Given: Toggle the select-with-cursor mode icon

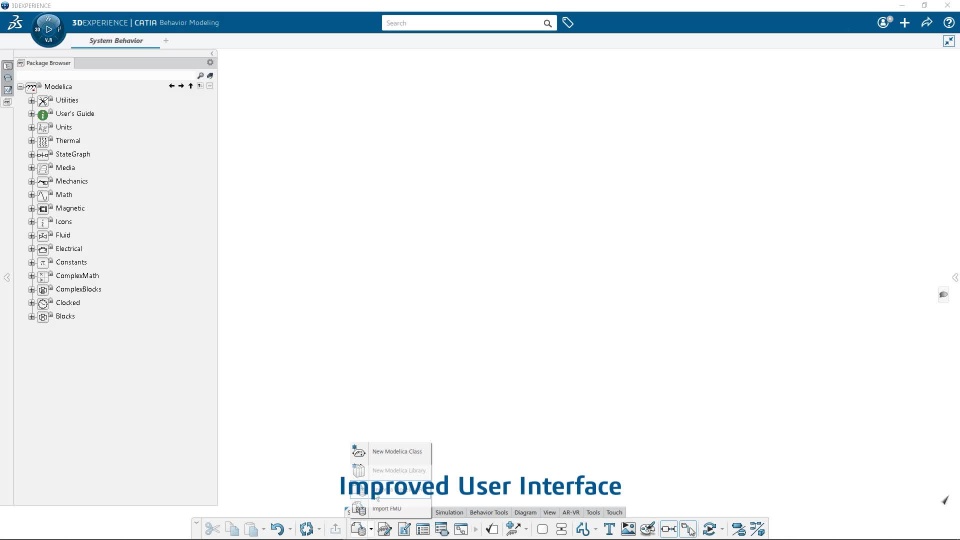Looking at the screenshot, I should point(688,529).
